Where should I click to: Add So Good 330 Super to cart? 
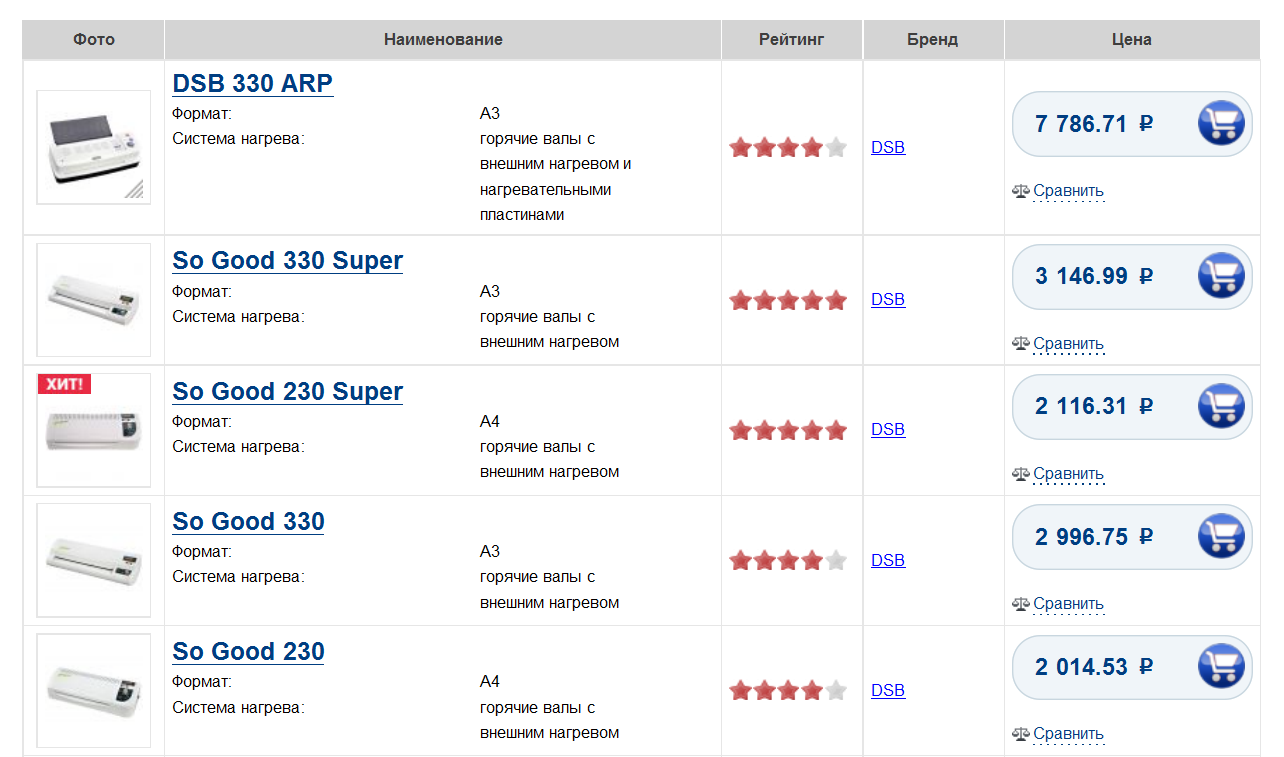coord(1221,276)
